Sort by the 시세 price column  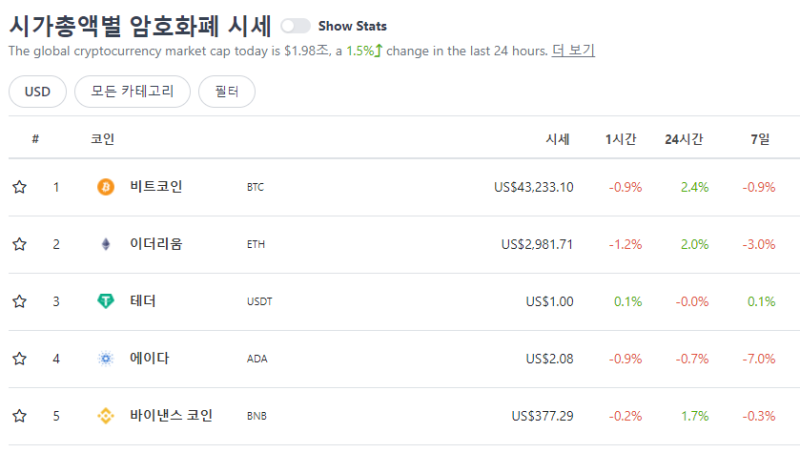tap(557, 139)
